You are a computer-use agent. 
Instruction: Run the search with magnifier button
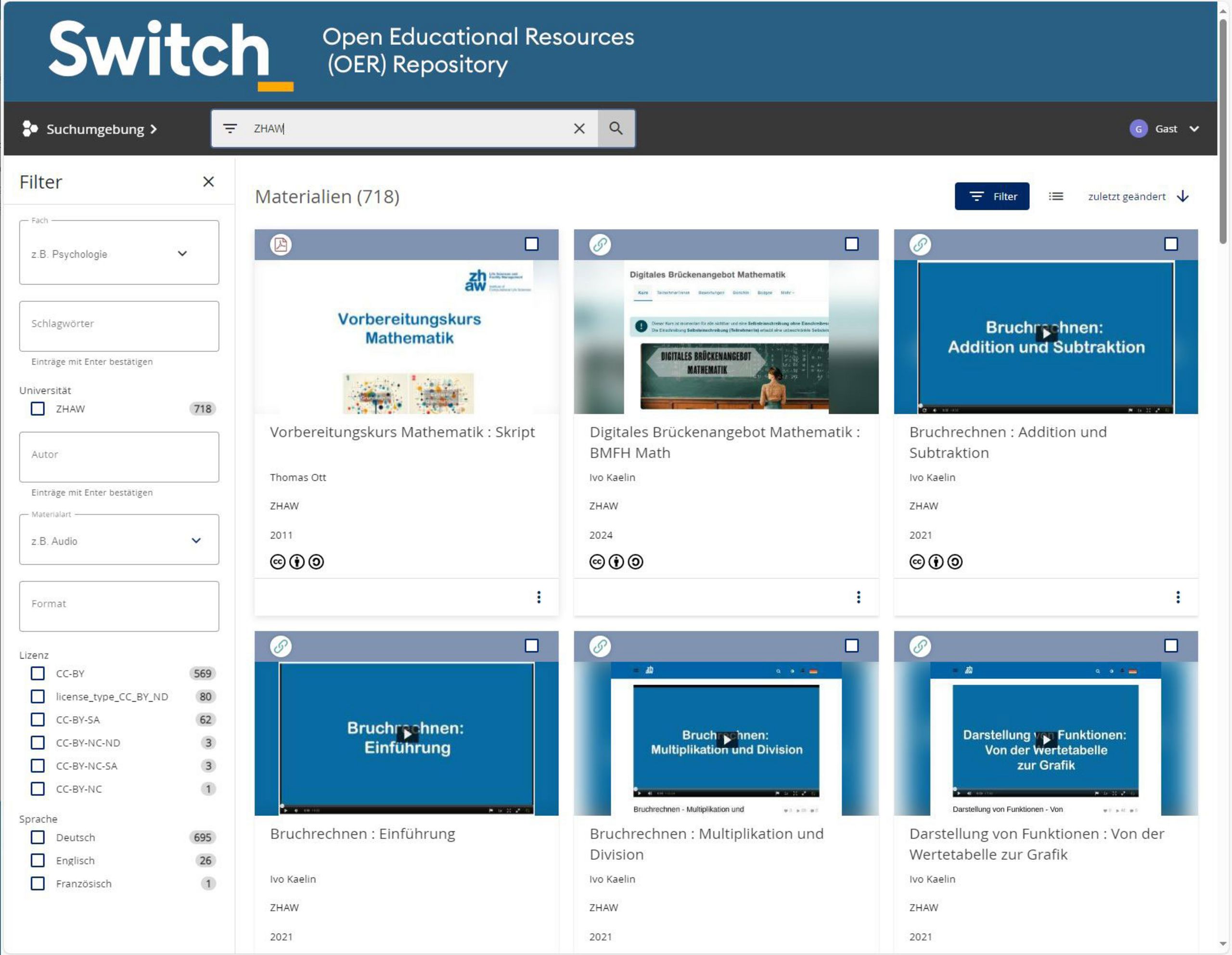(x=616, y=128)
